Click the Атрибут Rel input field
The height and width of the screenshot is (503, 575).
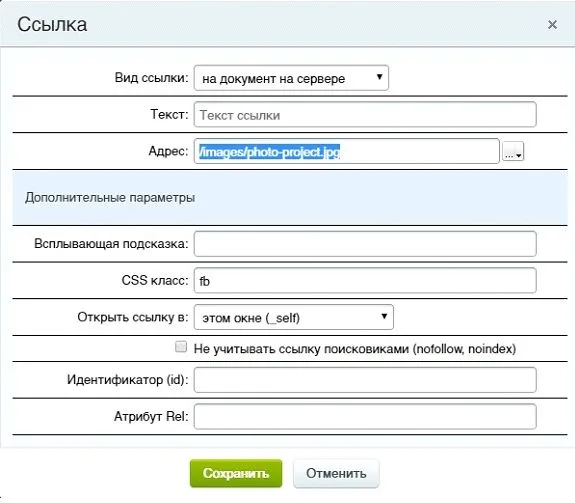tap(365, 416)
